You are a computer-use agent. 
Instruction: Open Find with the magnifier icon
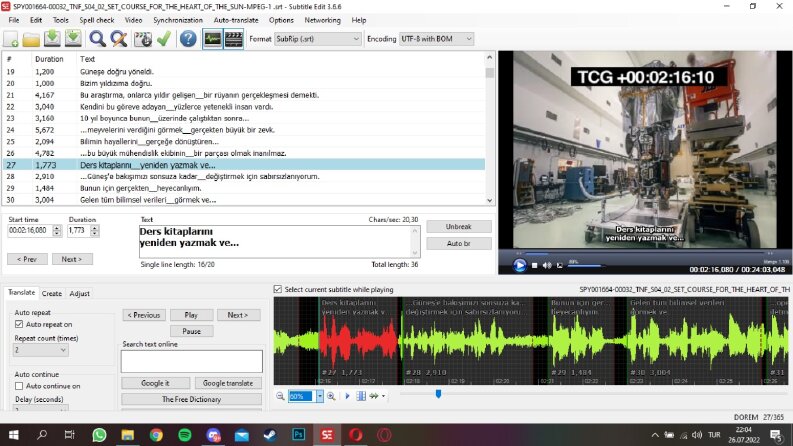tap(97, 39)
